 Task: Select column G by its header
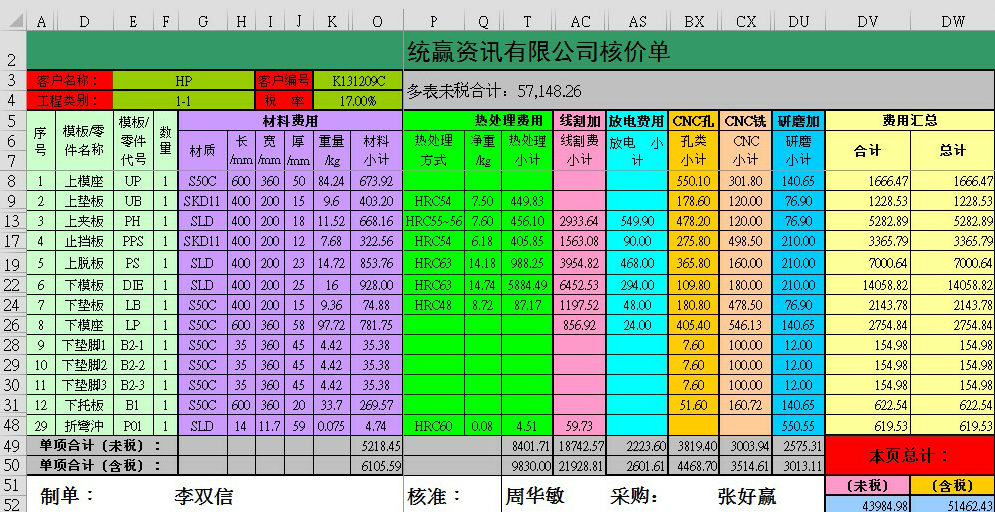point(203,22)
